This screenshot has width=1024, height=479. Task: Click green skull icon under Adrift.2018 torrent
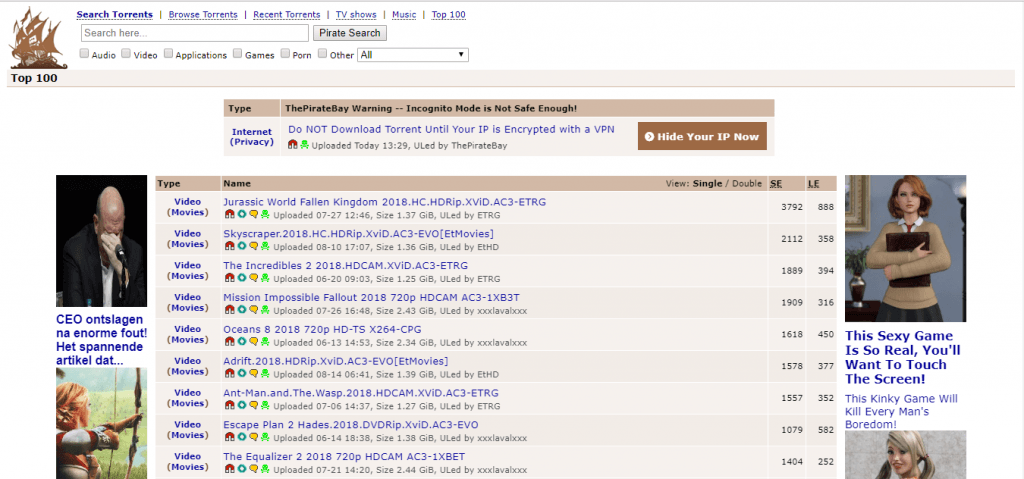coord(265,373)
